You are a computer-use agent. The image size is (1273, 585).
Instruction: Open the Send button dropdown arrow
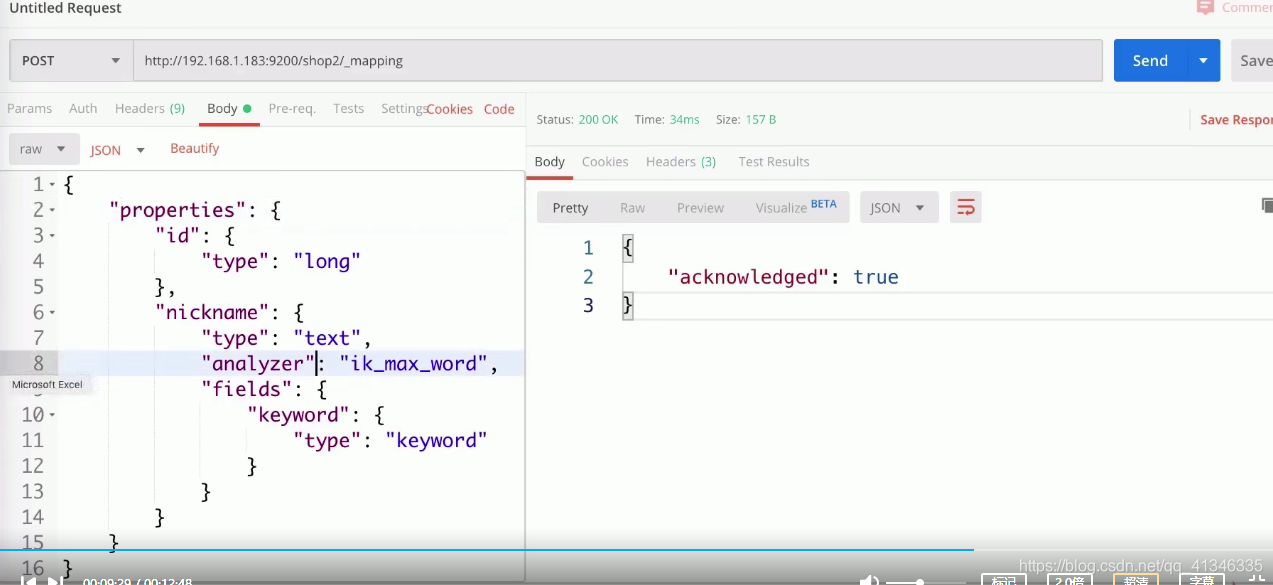(x=1203, y=60)
